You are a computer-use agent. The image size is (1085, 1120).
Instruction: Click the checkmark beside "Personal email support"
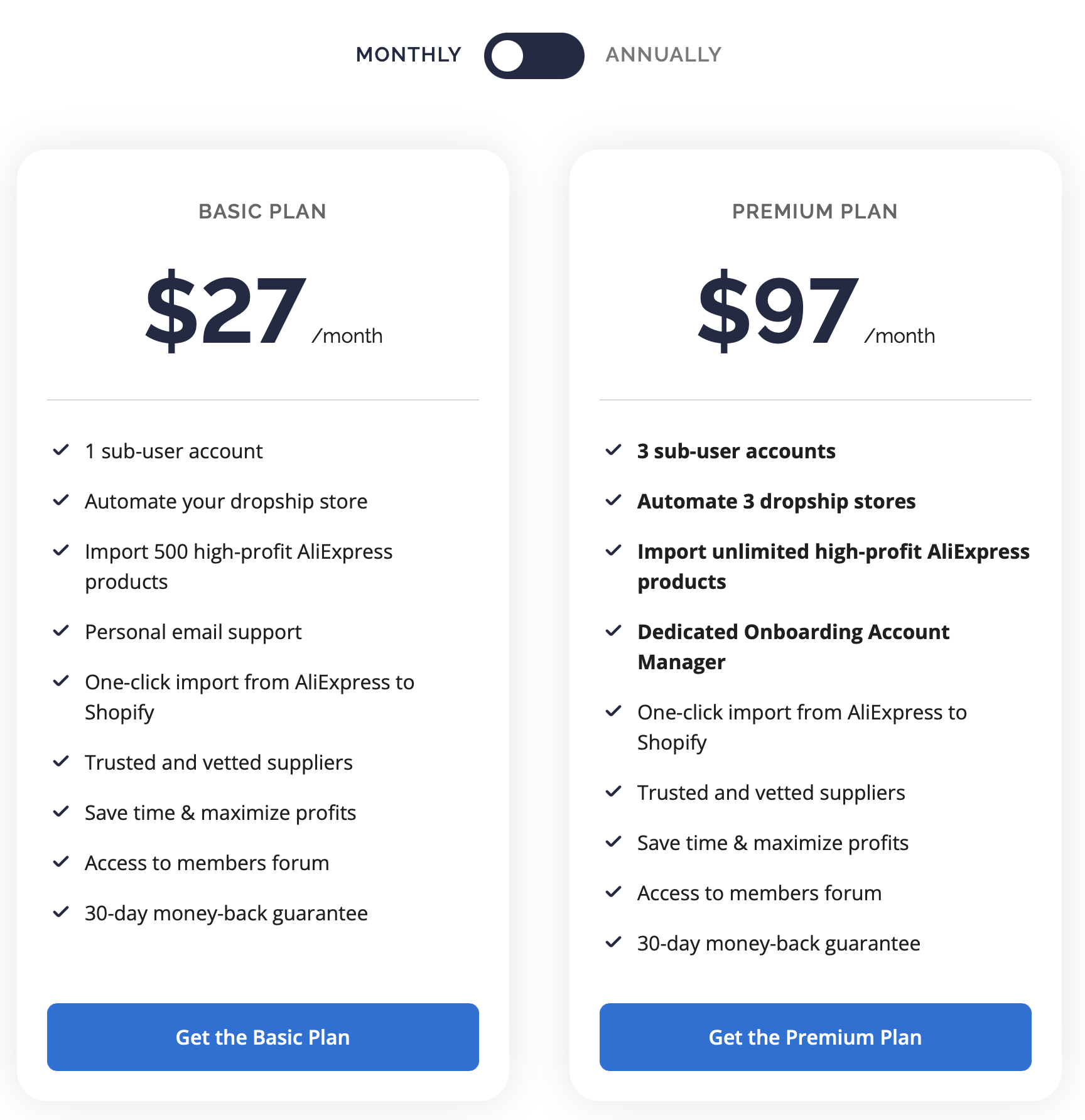62,631
